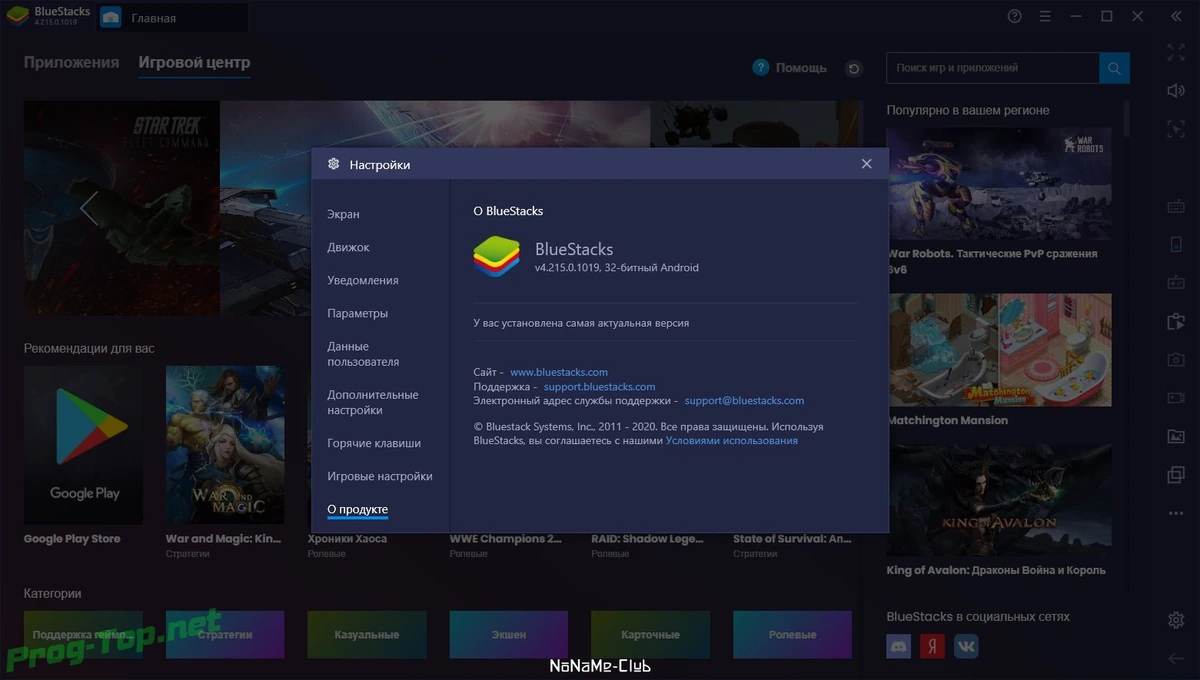Open Google Play Store app tile
Image resolution: width=1200 pixels, height=680 pixels.
(83, 445)
